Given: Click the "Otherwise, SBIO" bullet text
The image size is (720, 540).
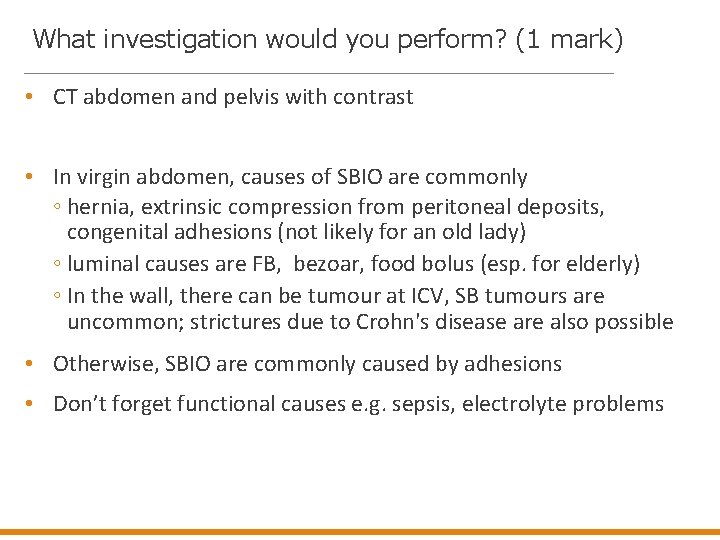Looking at the screenshot, I should pyautogui.click(x=307, y=364).
